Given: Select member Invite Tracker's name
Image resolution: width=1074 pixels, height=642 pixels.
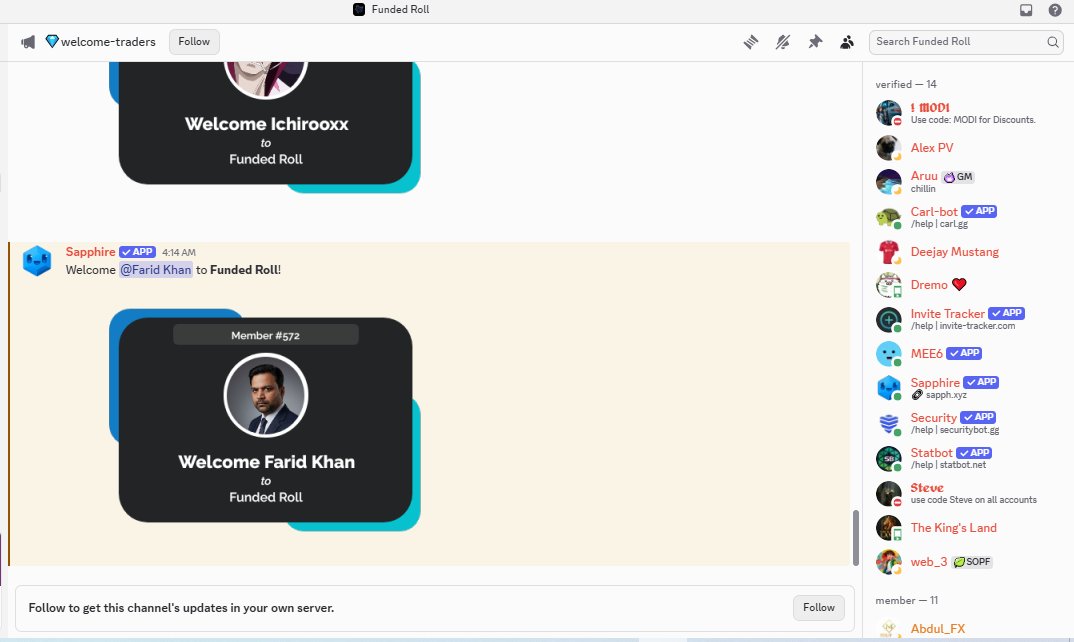Looking at the screenshot, I should 947,313.
